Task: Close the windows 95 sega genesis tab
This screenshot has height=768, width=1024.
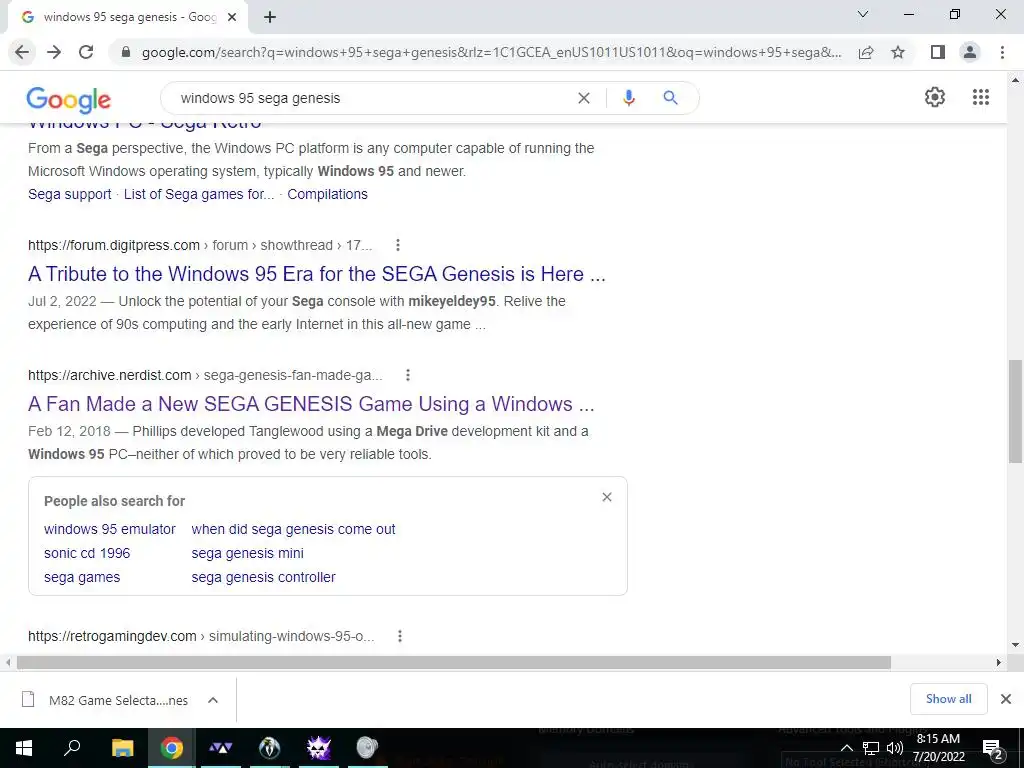Action: [x=232, y=17]
